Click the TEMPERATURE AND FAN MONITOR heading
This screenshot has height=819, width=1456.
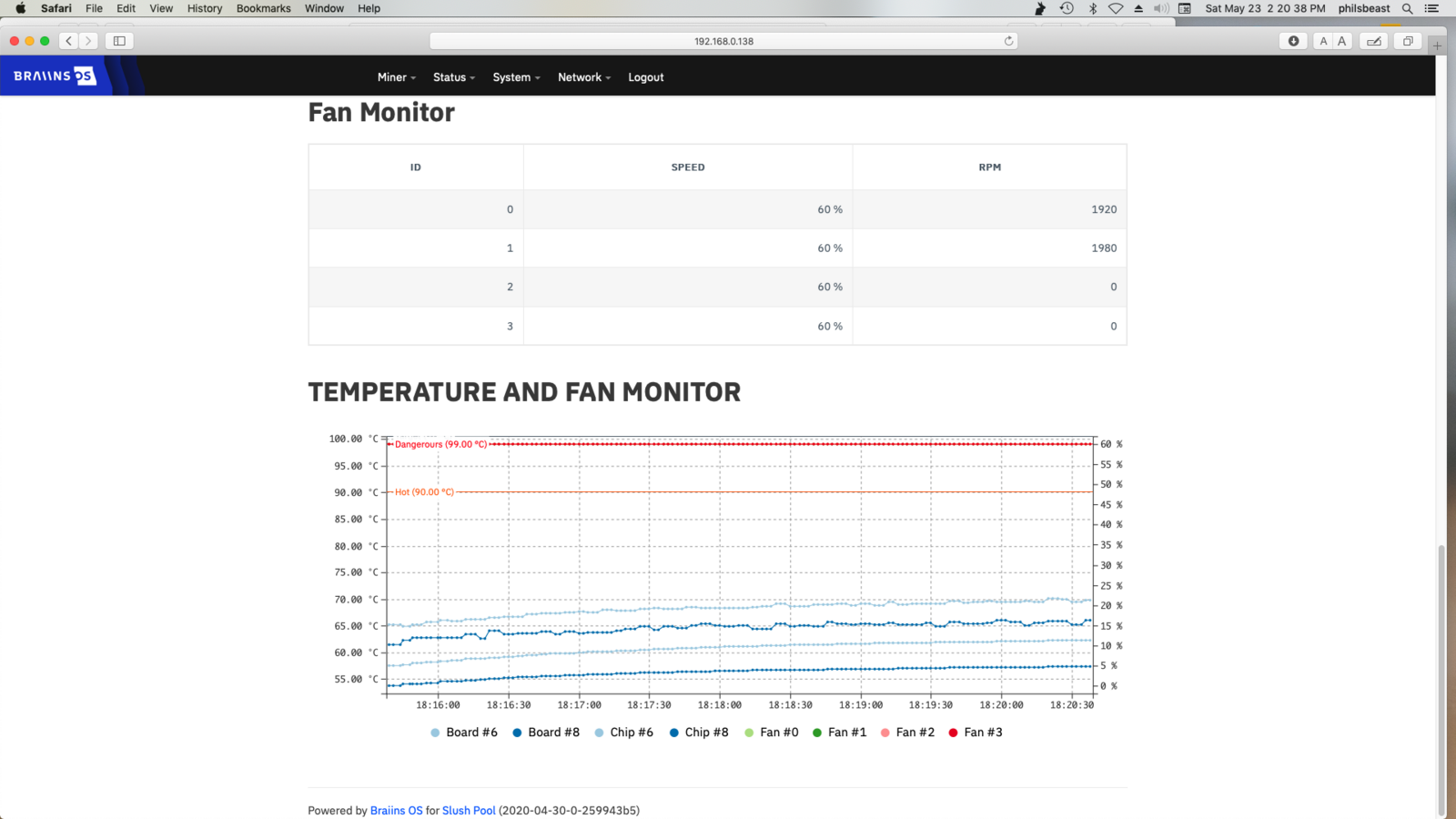524,392
